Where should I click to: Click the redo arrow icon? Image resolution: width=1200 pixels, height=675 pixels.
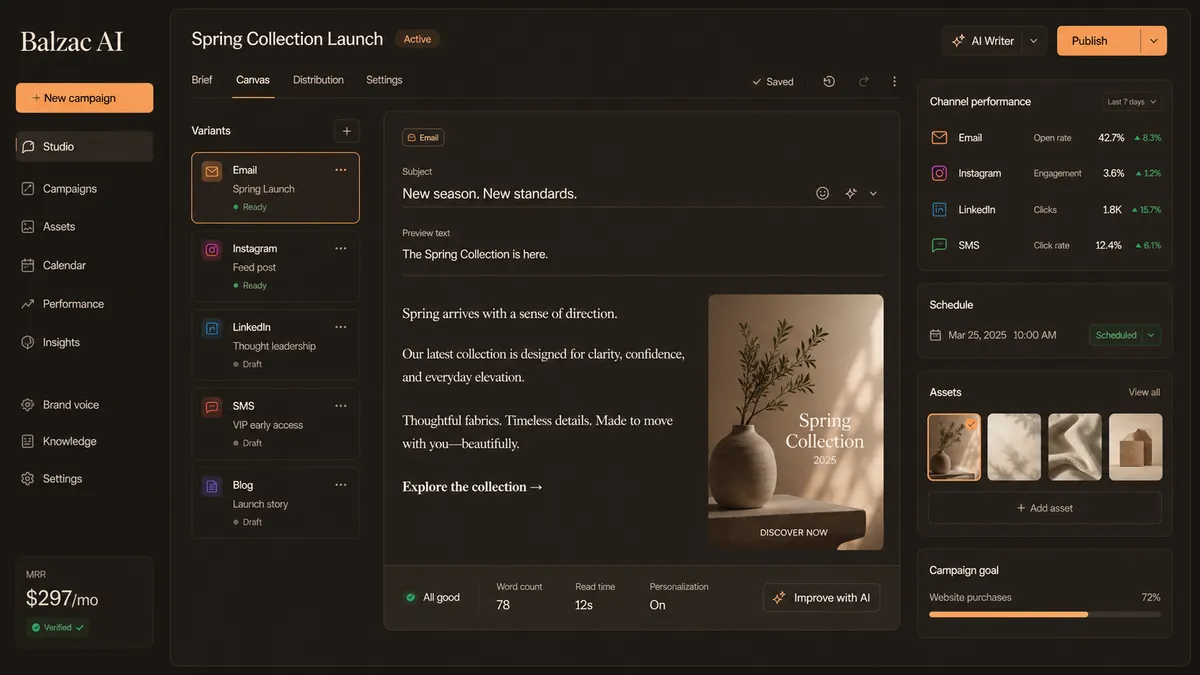point(863,82)
